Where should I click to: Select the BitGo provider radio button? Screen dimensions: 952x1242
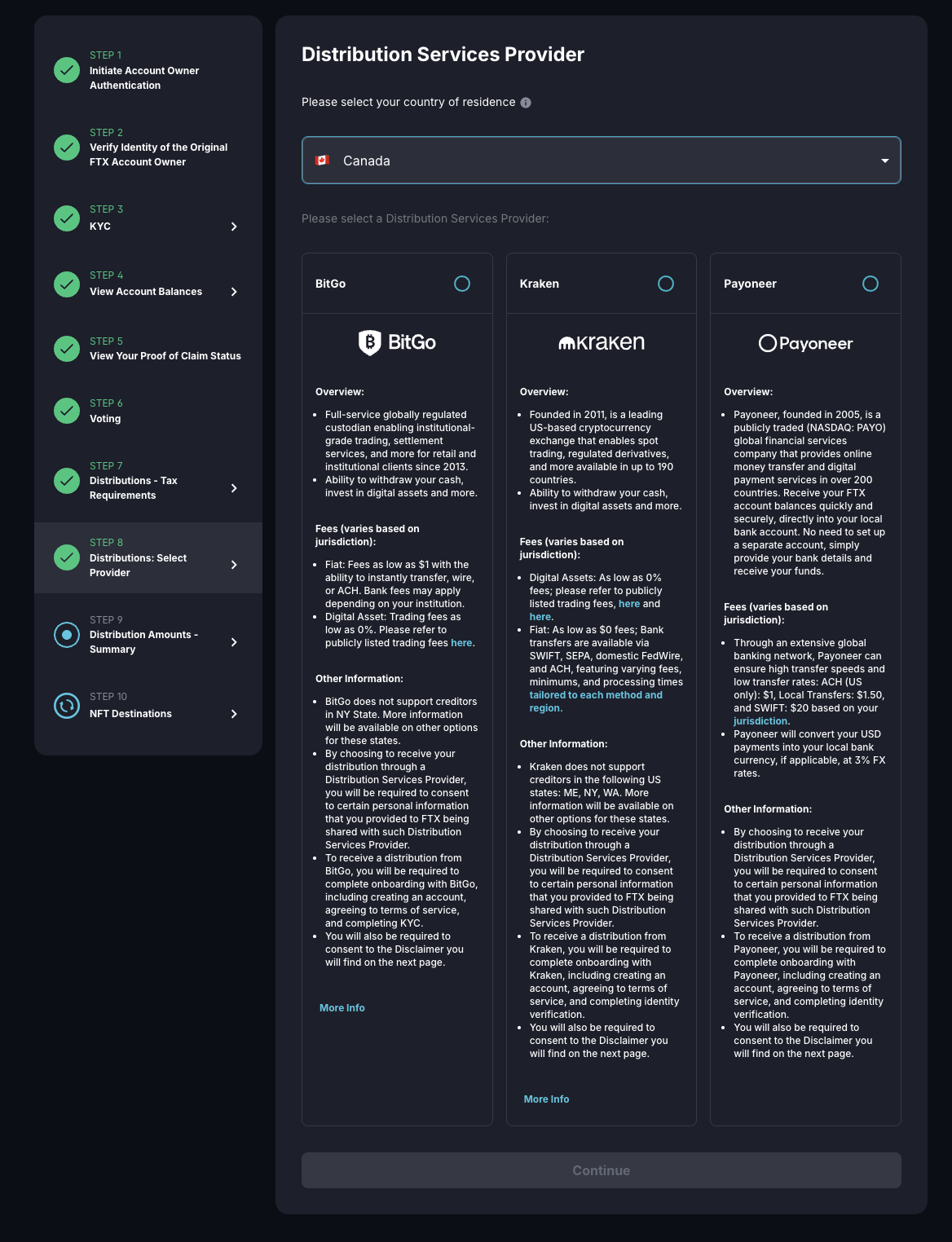coord(462,284)
